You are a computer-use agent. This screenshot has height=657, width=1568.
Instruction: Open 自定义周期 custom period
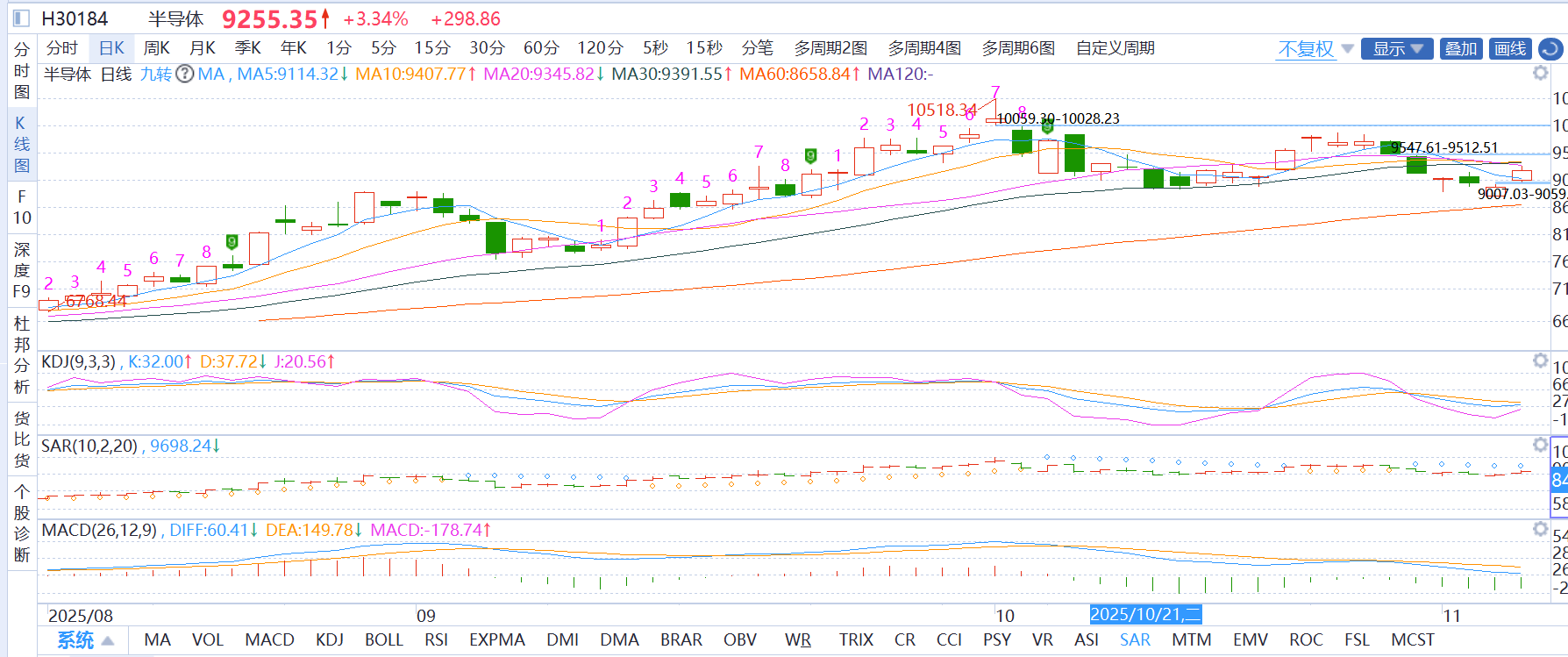click(1115, 48)
